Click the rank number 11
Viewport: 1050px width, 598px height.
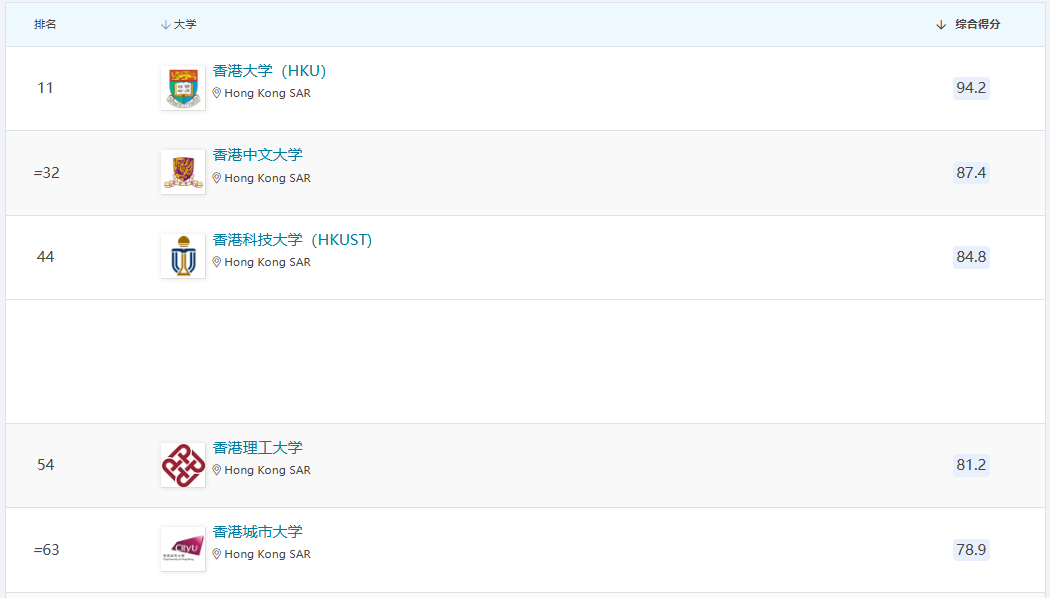click(45, 88)
